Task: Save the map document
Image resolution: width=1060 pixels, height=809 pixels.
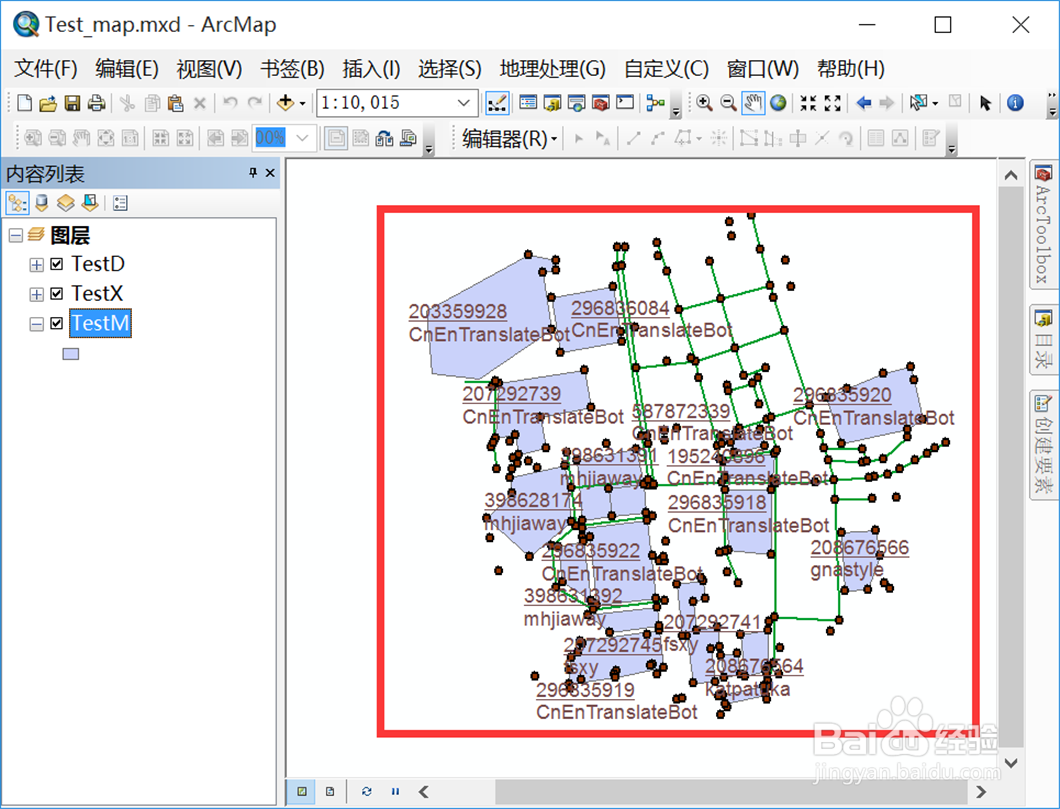Action: tap(72, 103)
